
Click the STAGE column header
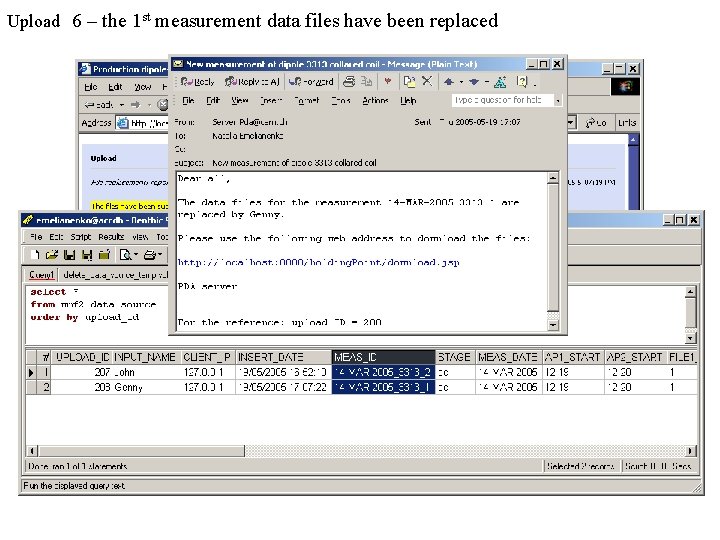coord(455,357)
